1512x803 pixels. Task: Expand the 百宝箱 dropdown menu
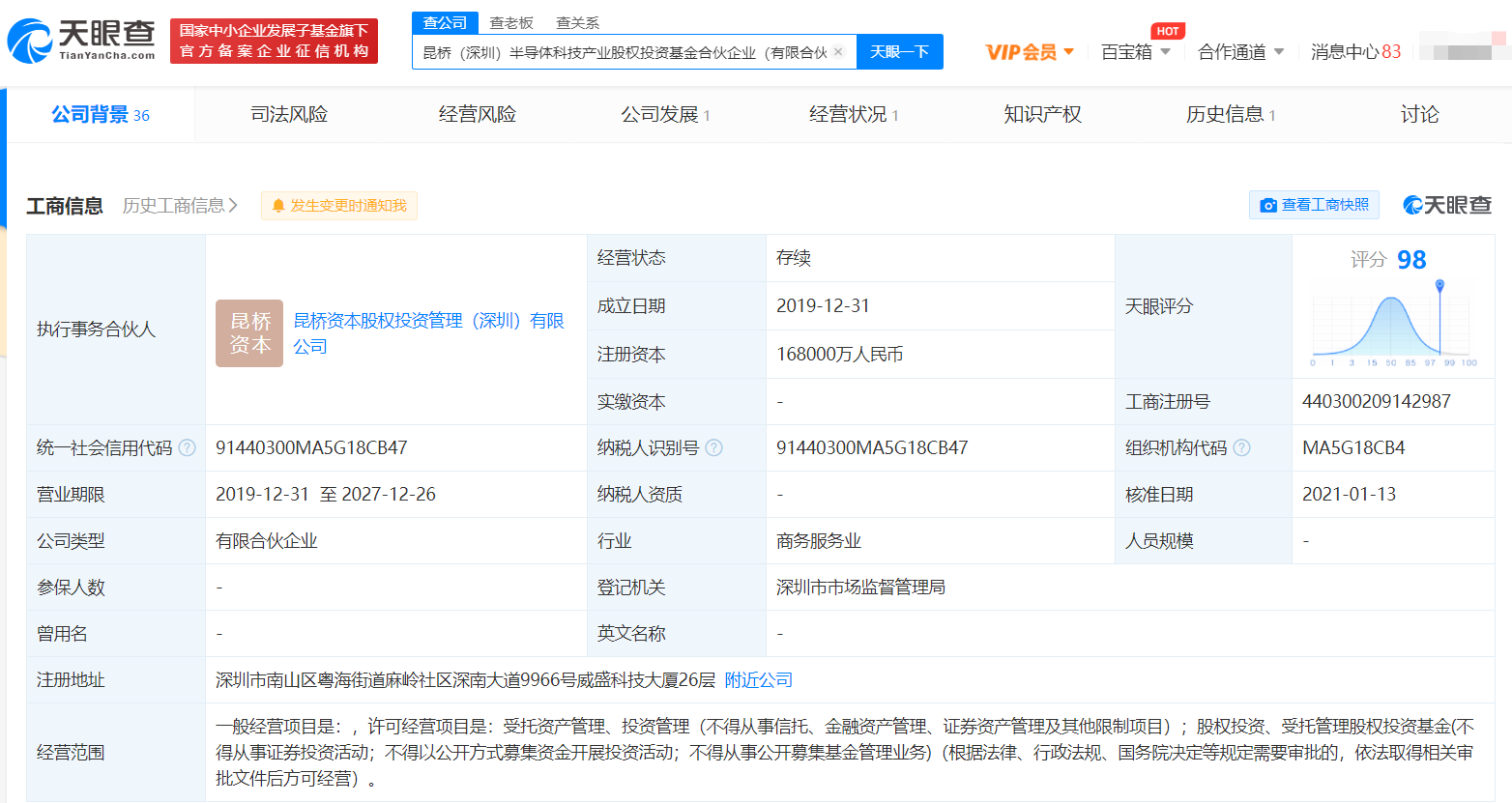click(x=1136, y=52)
